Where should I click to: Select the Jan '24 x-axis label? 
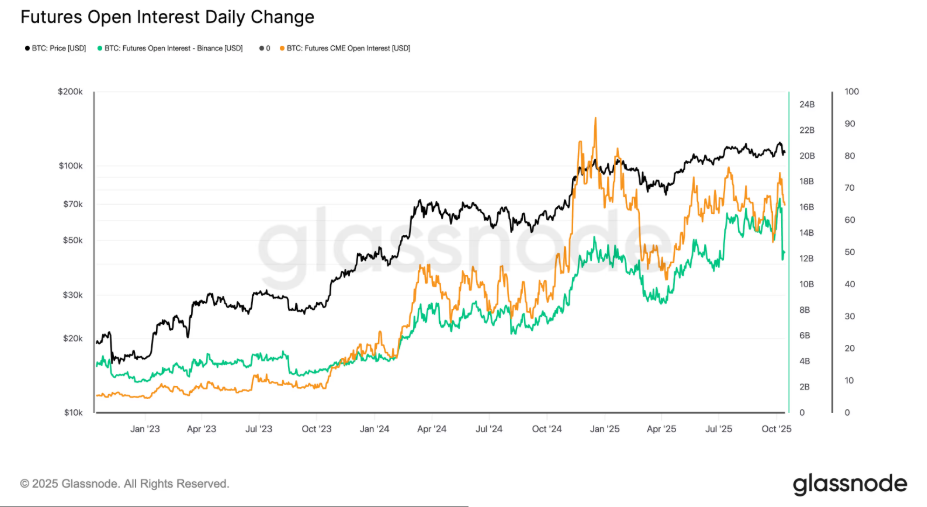point(375,428)
